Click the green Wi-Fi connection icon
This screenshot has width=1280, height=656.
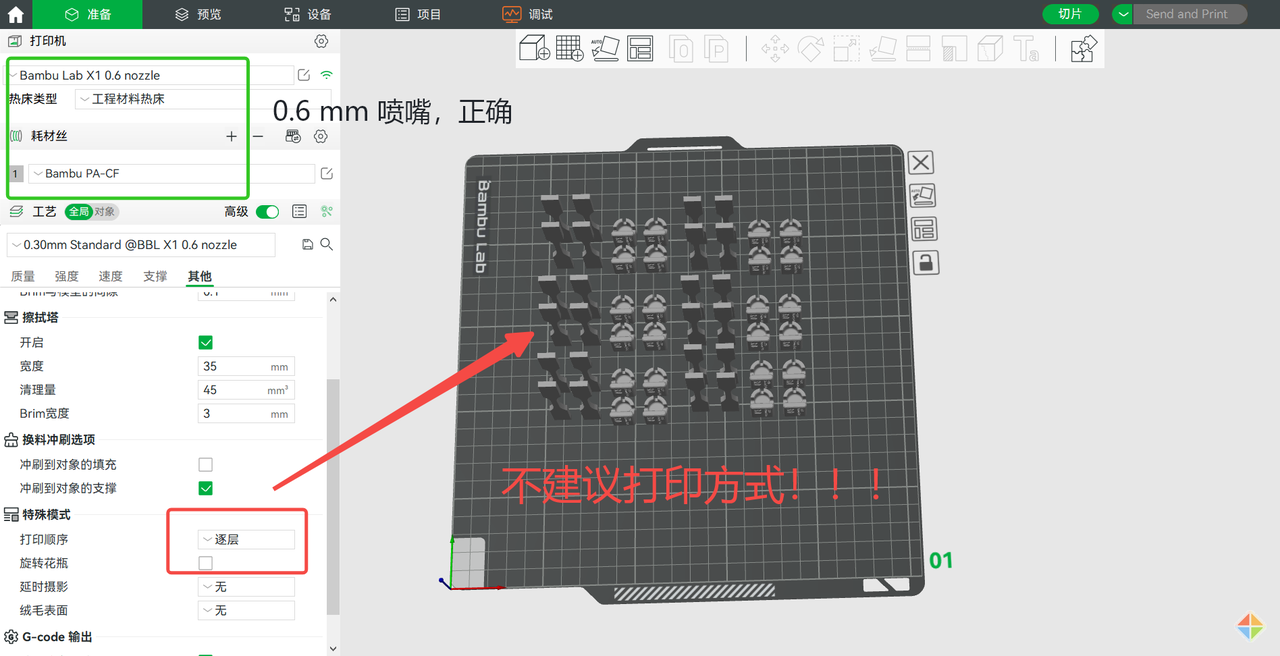326,75
